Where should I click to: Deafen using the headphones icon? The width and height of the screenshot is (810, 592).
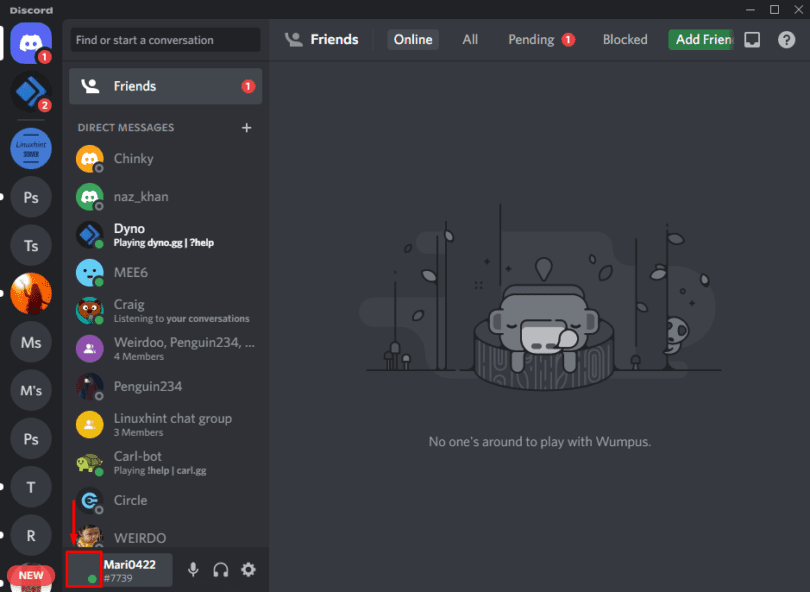(x=220, y=569)
